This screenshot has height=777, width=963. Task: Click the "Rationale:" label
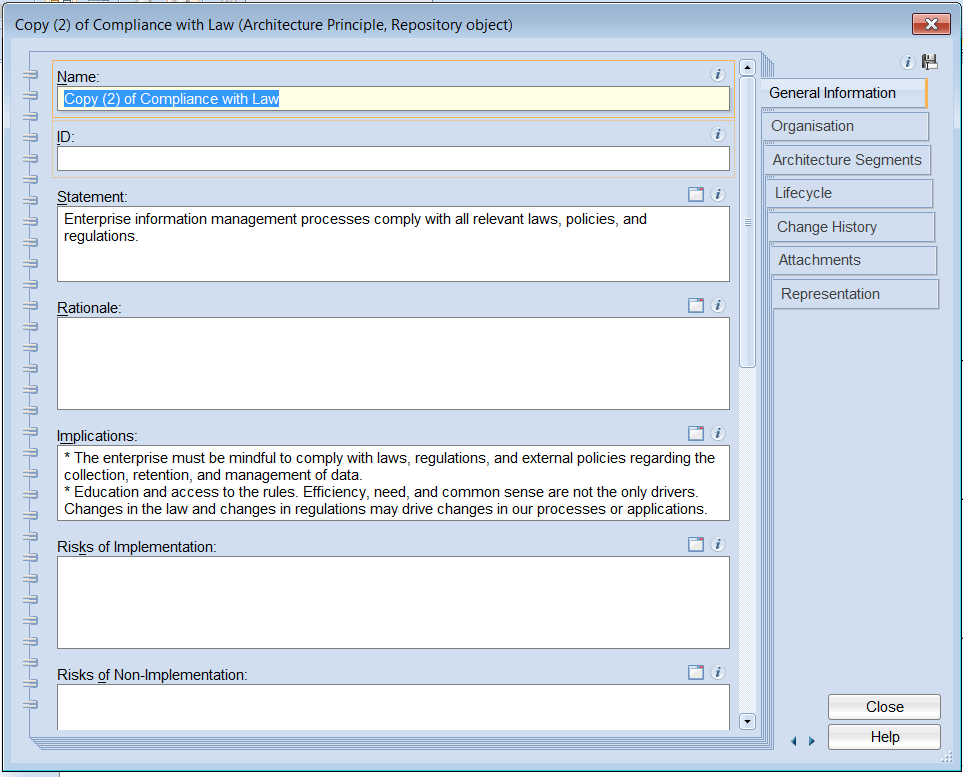pyautogui.click(x=89, y=308)
